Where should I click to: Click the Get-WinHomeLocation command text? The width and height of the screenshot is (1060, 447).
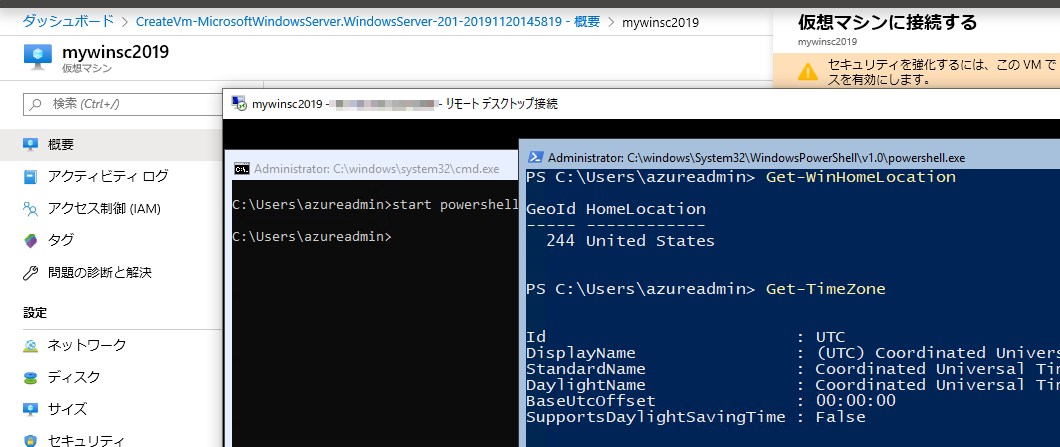[x=861, y=177]
